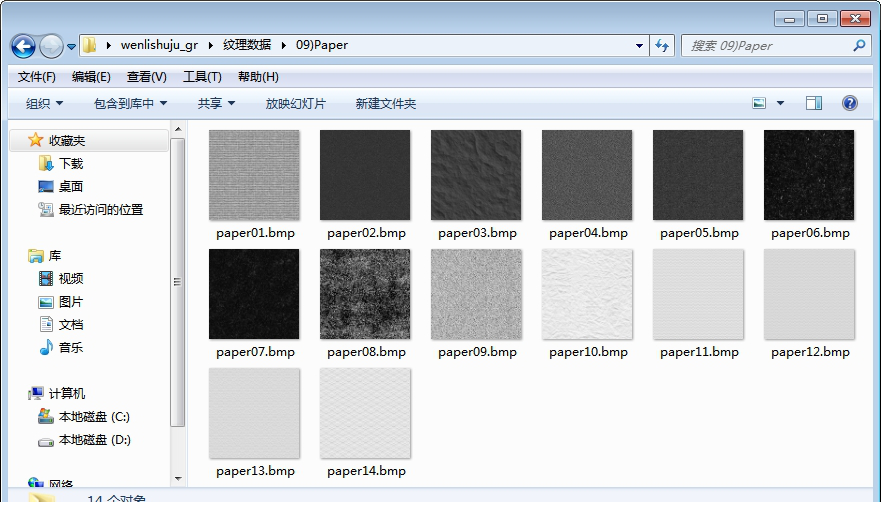Open the recent pages dropdown arrow
The height and width of the screenshot is (522, 881).
click(71, 47)
